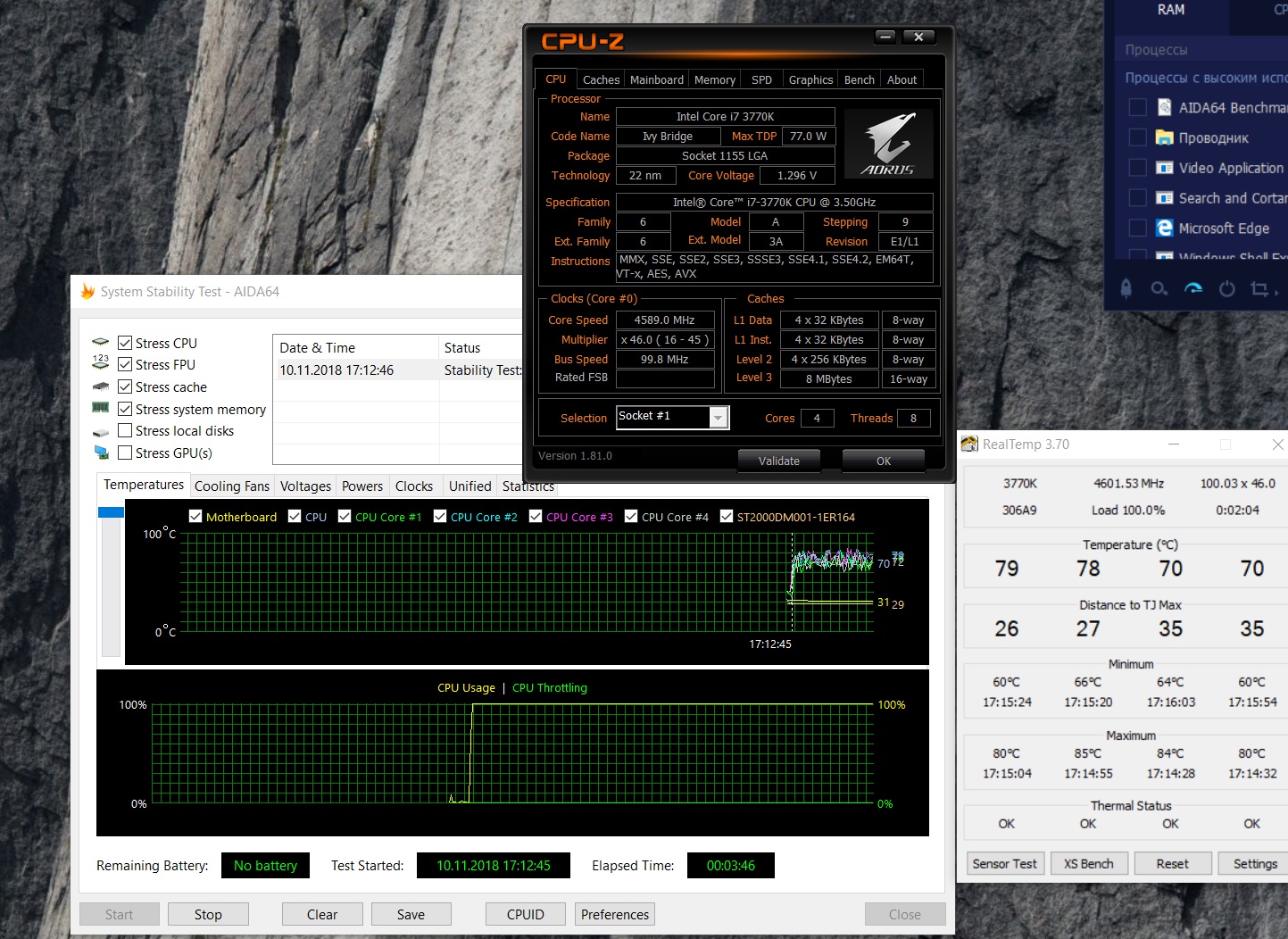Uncheck Stress system memory checkbox
The width and height of the screenshot is (1288, 939).
(125, 409)
